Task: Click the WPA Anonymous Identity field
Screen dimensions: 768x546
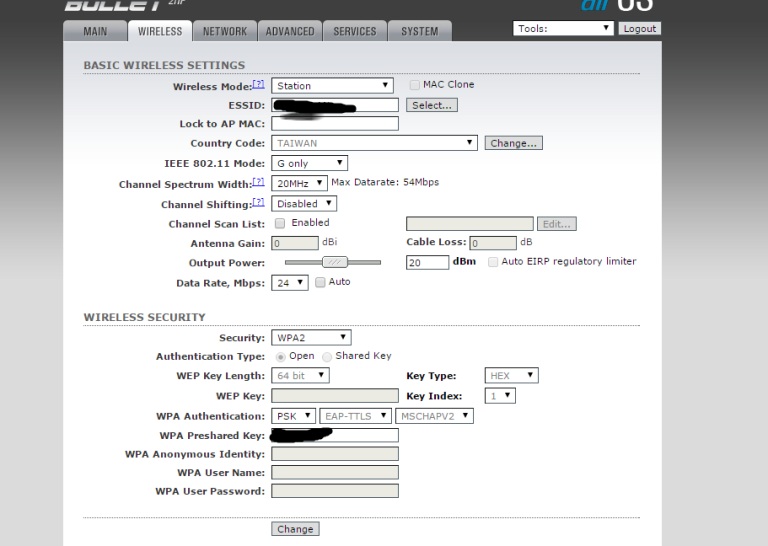Action: coord(335,453)
